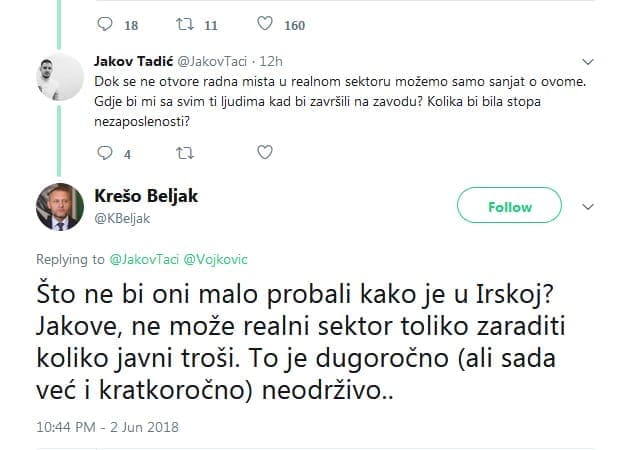Reply to Jakov Tadić's tweet with 4 replies
Viewport: 634px width, 450px height.
[109, 153]
